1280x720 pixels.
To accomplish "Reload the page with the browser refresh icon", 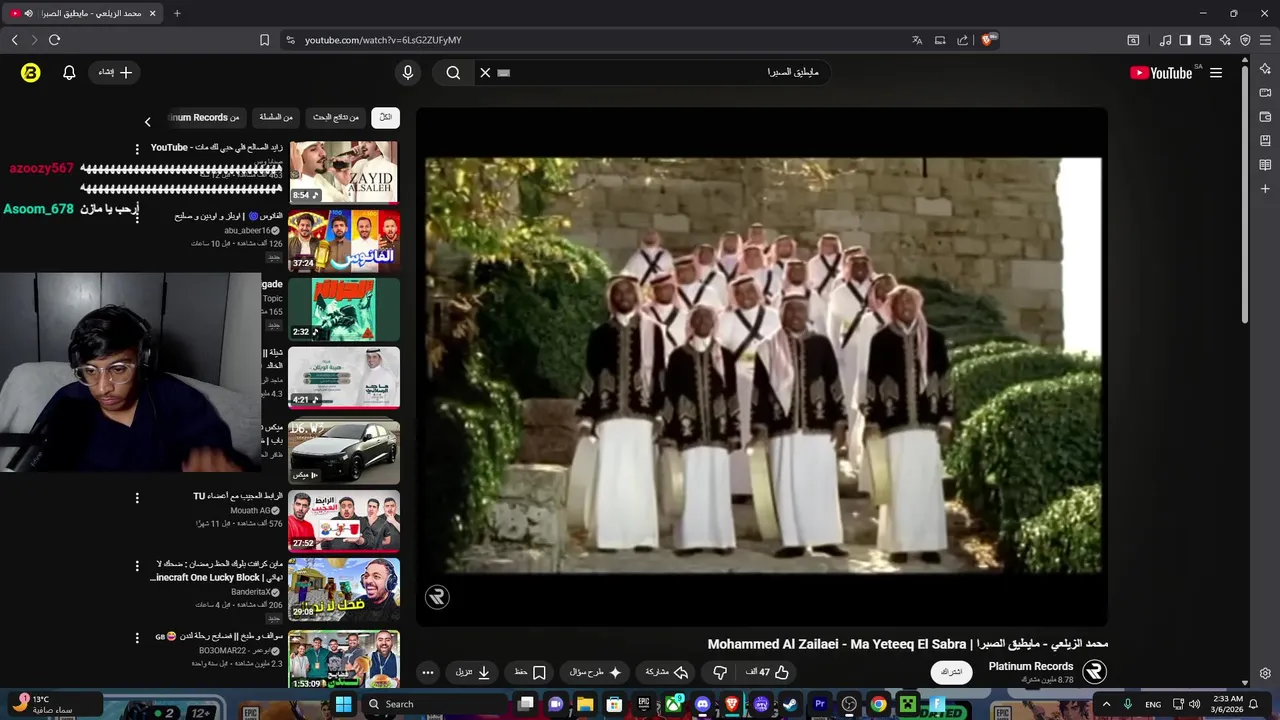I will 54,40.
